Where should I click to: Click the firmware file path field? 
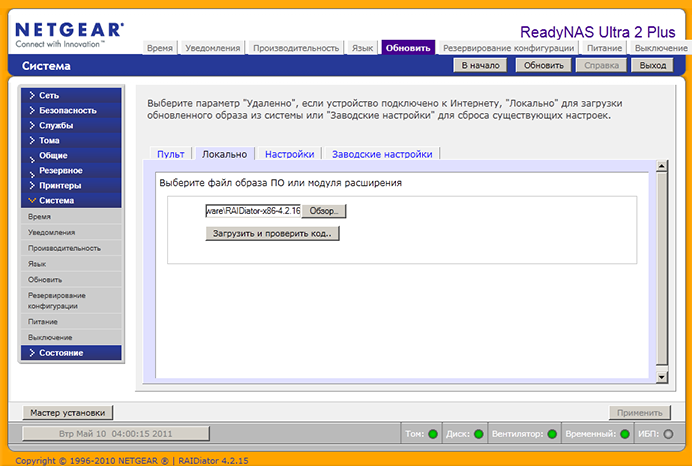tap(253, 211)
